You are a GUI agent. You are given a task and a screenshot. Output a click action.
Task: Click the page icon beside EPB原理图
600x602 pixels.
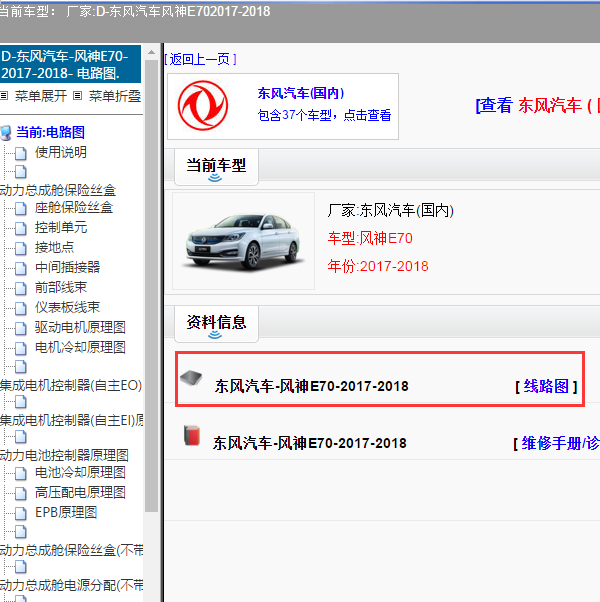click(21, 513)
